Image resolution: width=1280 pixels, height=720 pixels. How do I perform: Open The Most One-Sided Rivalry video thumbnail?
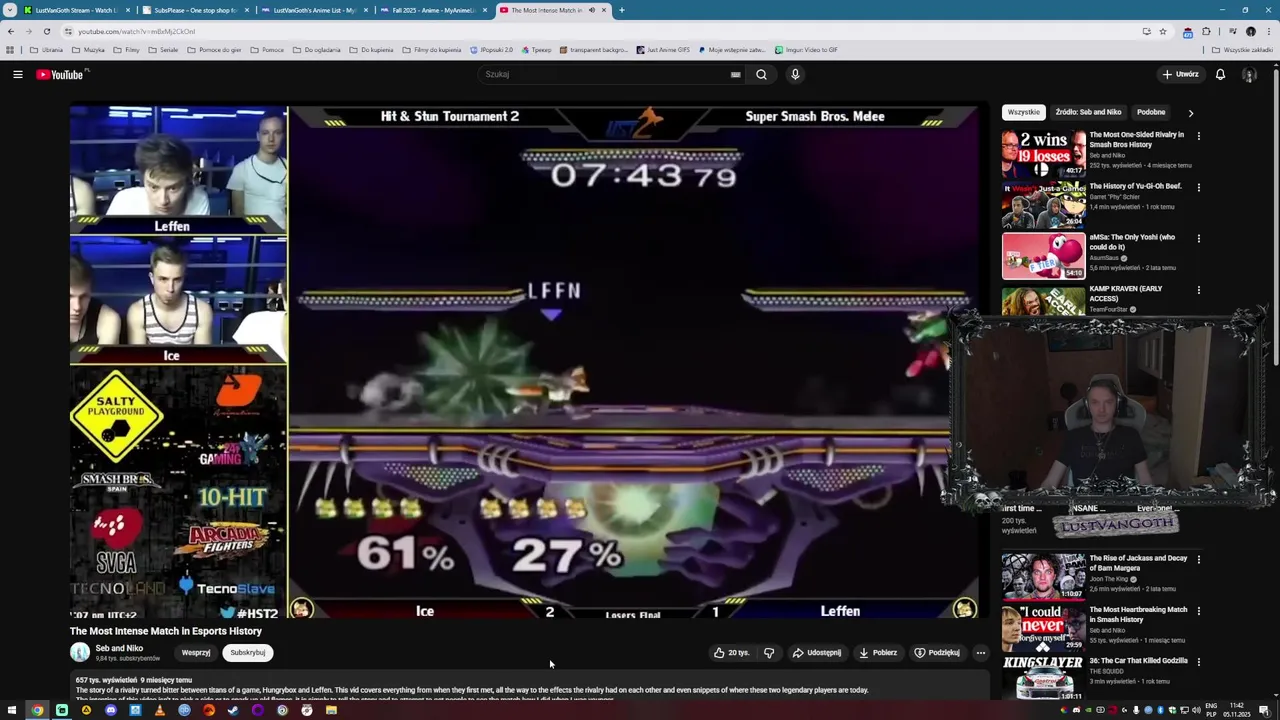click(x=1043, y=153)
